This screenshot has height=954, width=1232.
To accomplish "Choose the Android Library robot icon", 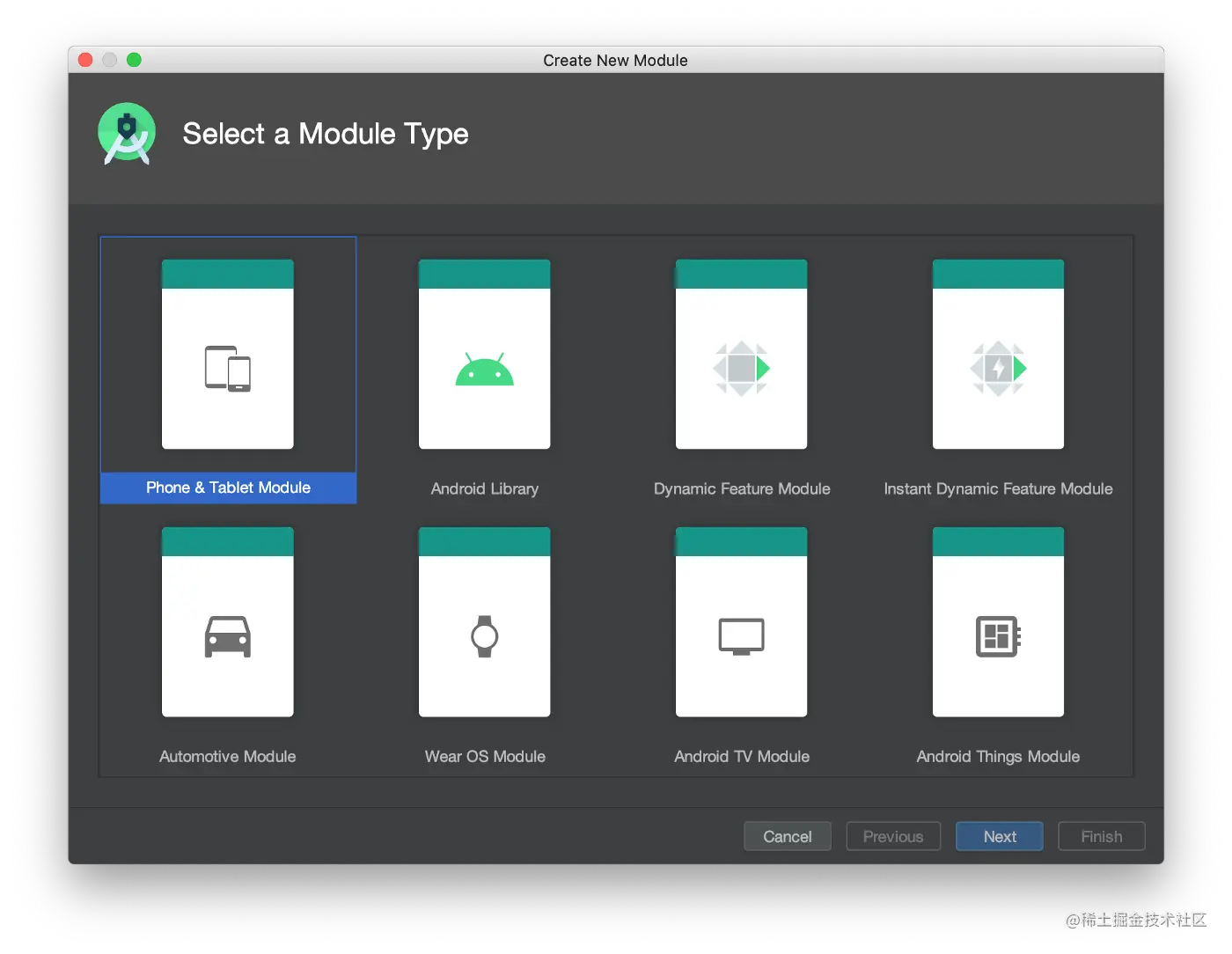I will click(485, 369).
